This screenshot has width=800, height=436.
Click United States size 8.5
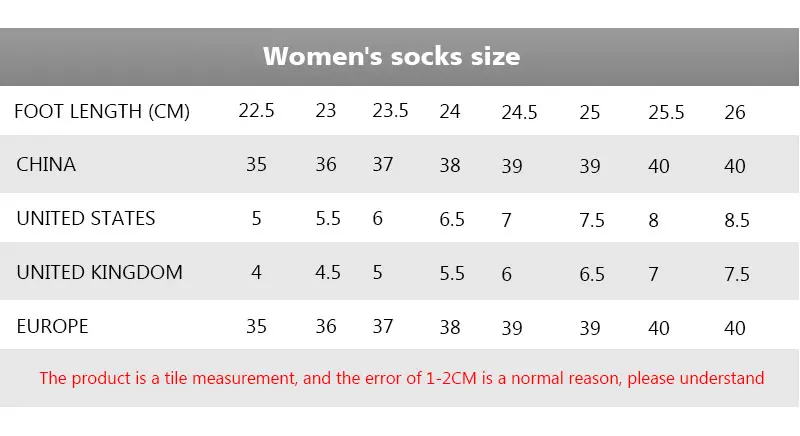tap(737, 220)
